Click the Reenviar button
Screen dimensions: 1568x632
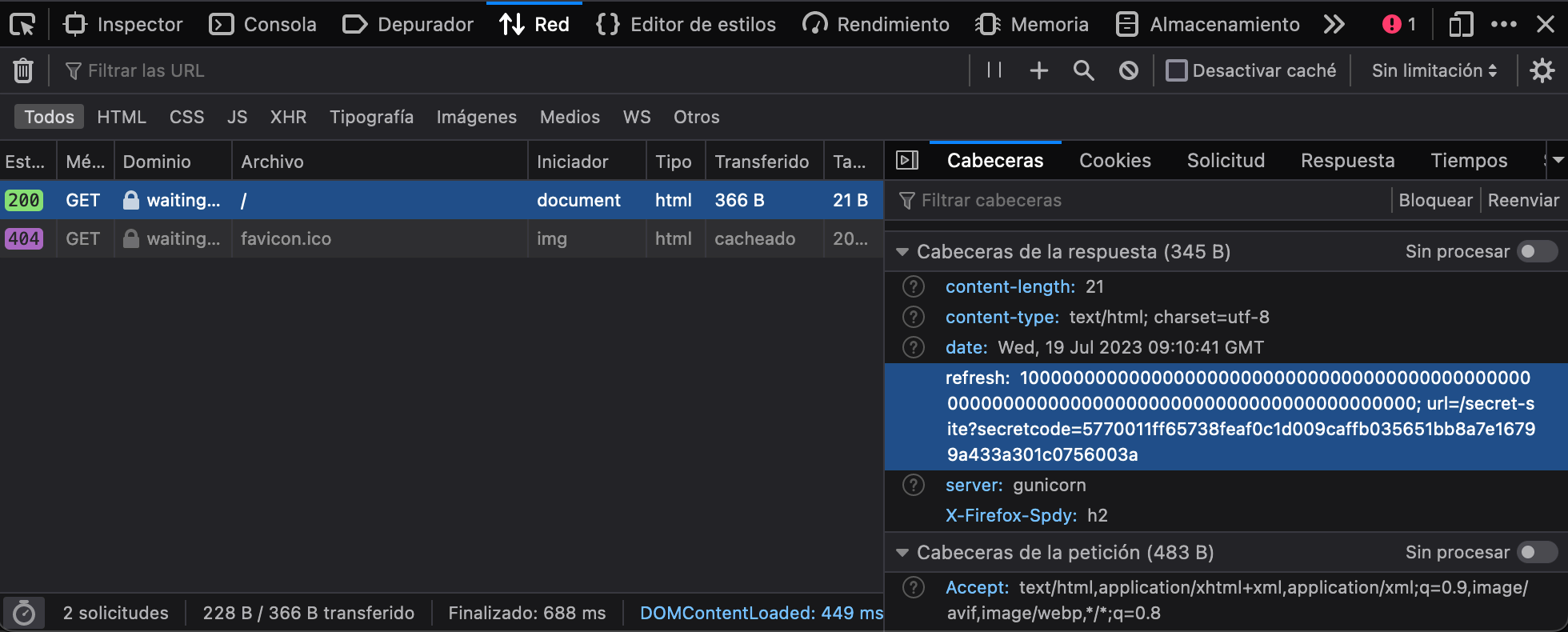pyautogui.click(x=1523, y=200)
